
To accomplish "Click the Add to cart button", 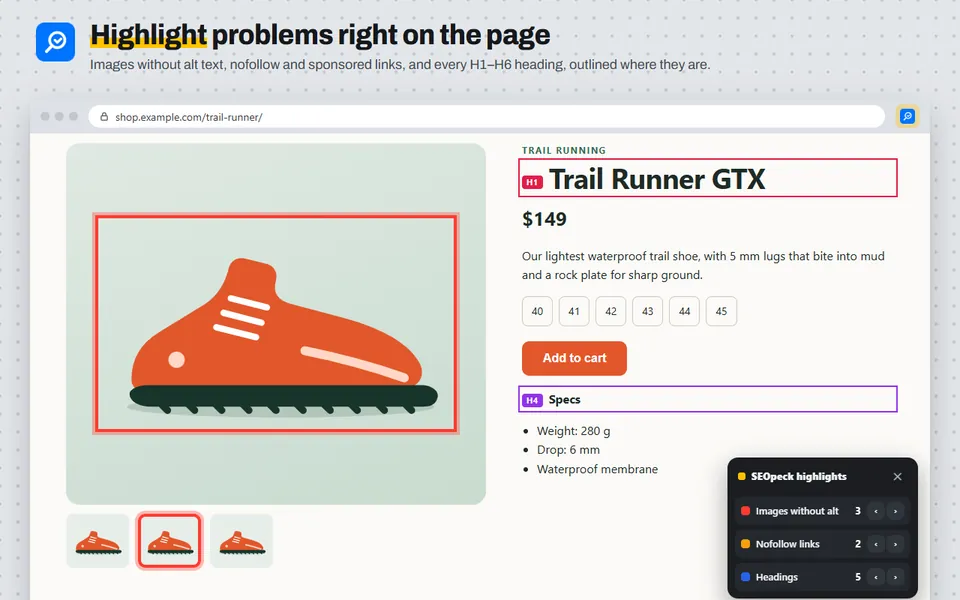I will 574,358.
